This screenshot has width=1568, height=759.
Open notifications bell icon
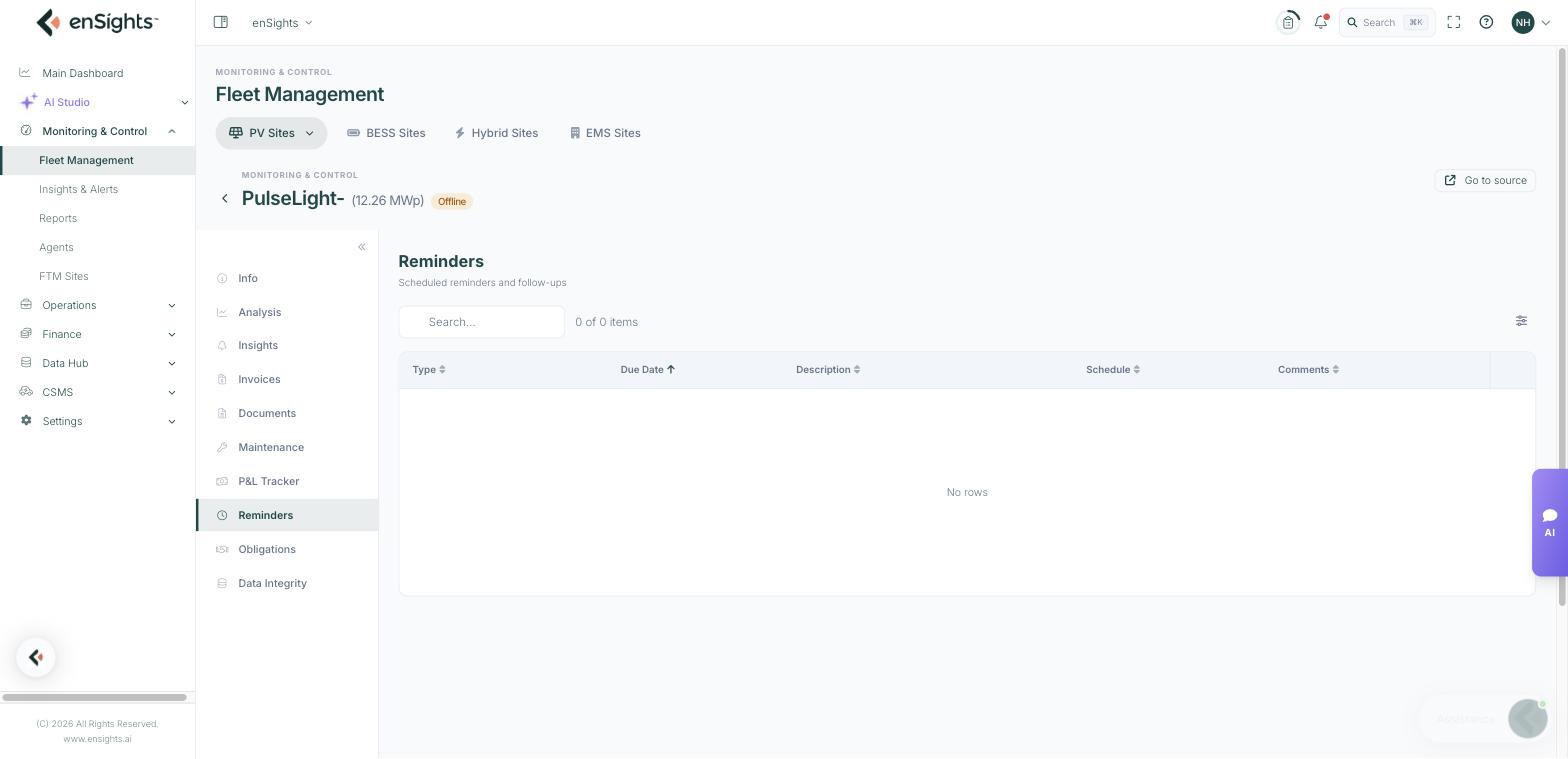1321,22
